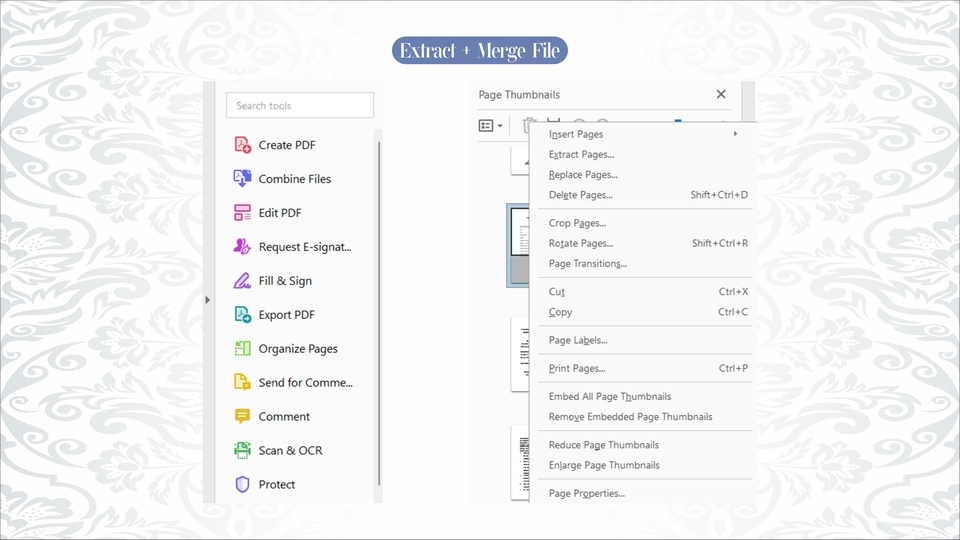
Task: Open Page Transitions... menu entry
Action: tap(644, 263)
